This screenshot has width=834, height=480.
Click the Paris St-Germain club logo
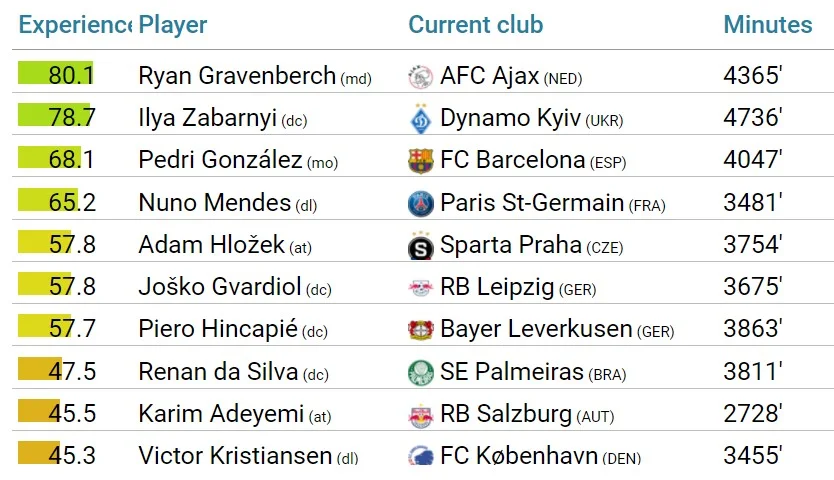coord(420,203)
